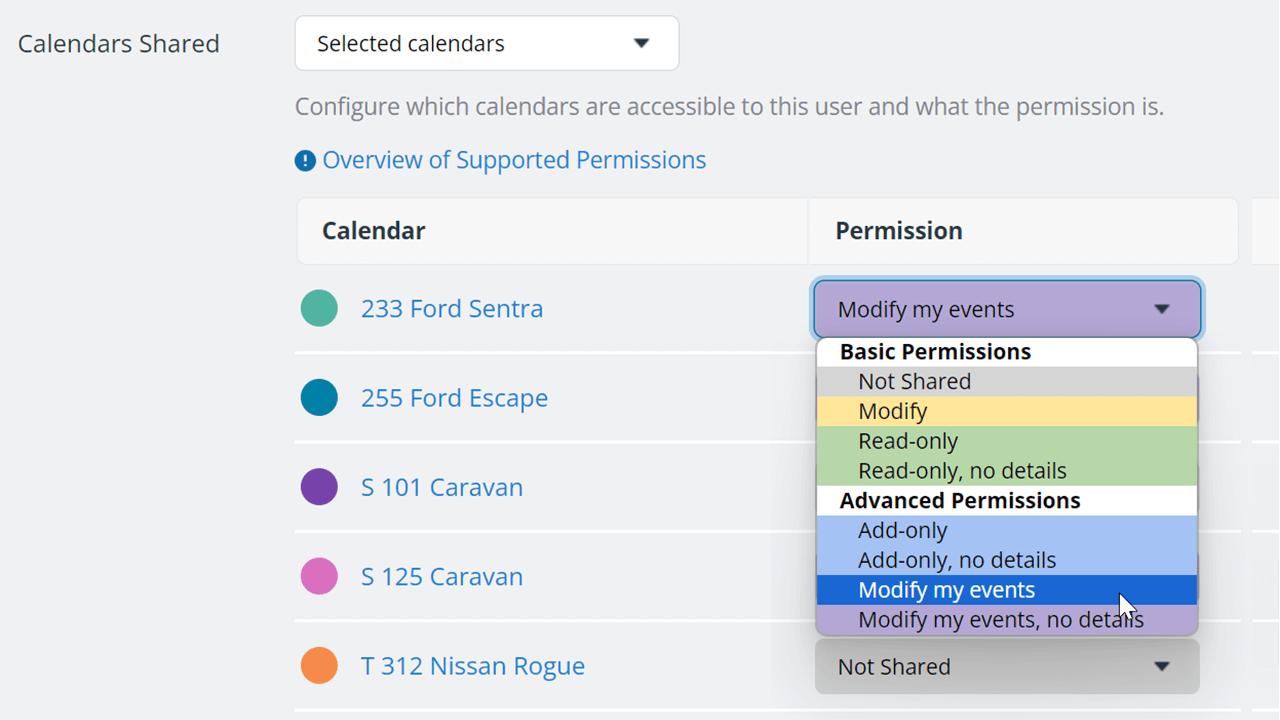Click the green 233 Ford Sentra color circle
This screenshot has height=720, width=1280.
pyautogui.click(x=319, y=308)
